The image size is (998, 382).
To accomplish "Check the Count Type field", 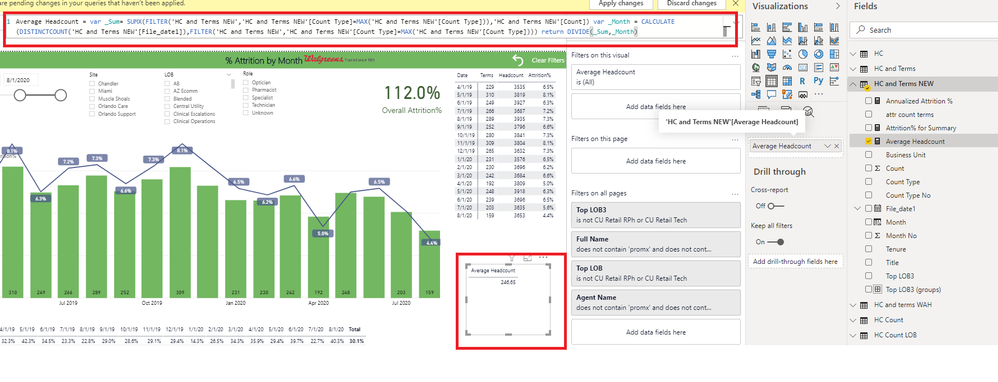I will 869,181.
